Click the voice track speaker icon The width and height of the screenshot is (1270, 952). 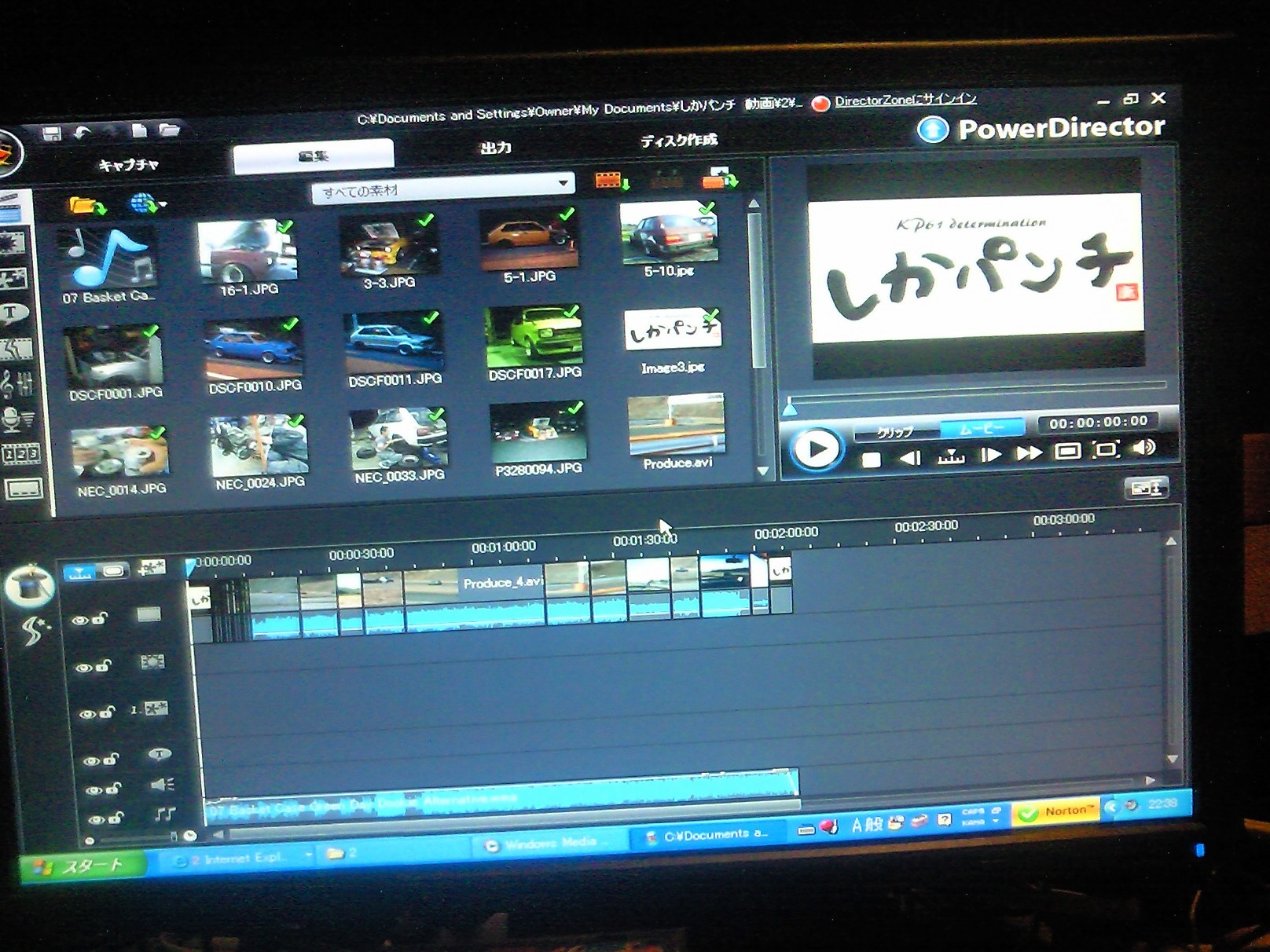tap(162, 784)
